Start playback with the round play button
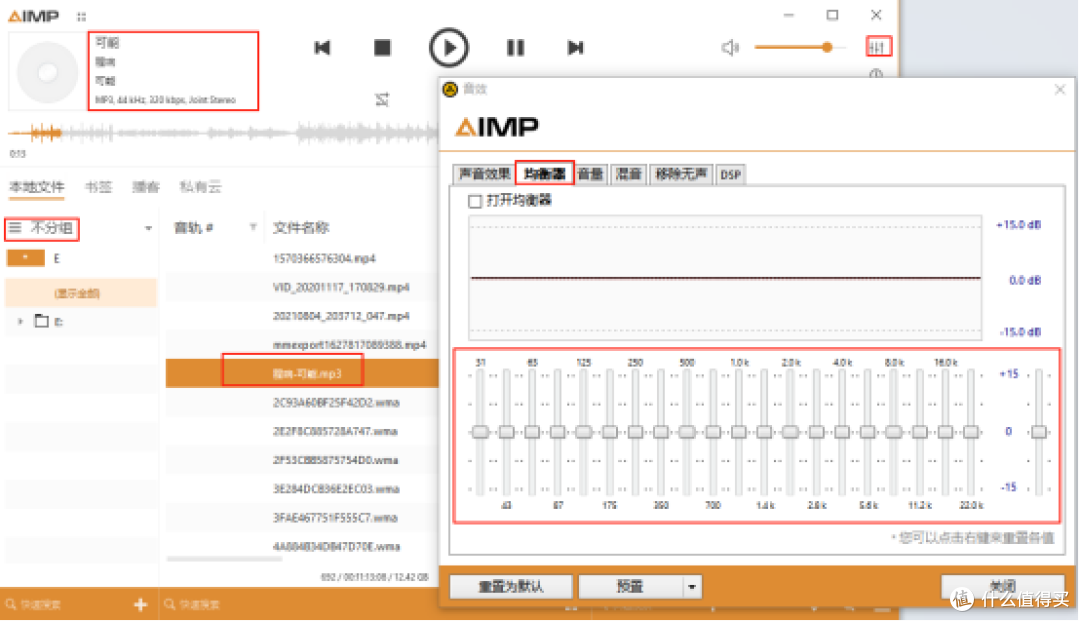This screenshot has height=622, width=1080. 448,48
